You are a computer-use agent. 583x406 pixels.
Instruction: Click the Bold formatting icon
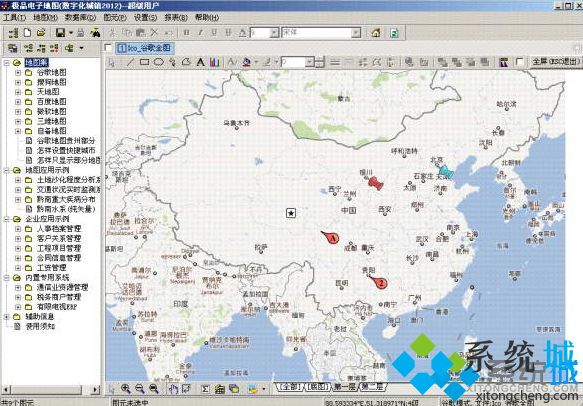coord(187,33)
